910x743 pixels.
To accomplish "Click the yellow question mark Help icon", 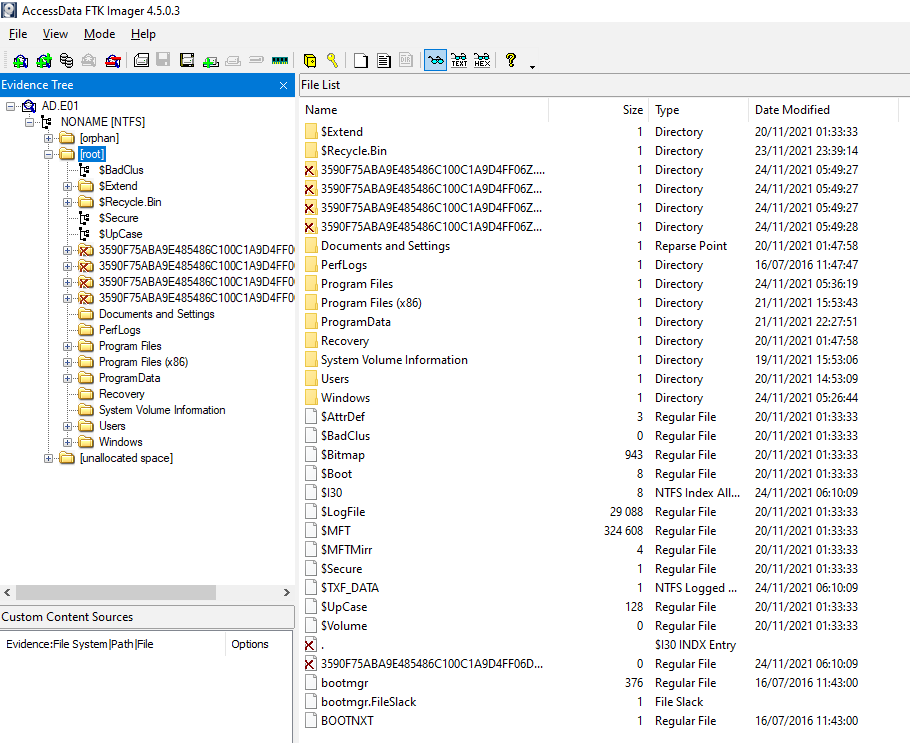I will [511, 61].
